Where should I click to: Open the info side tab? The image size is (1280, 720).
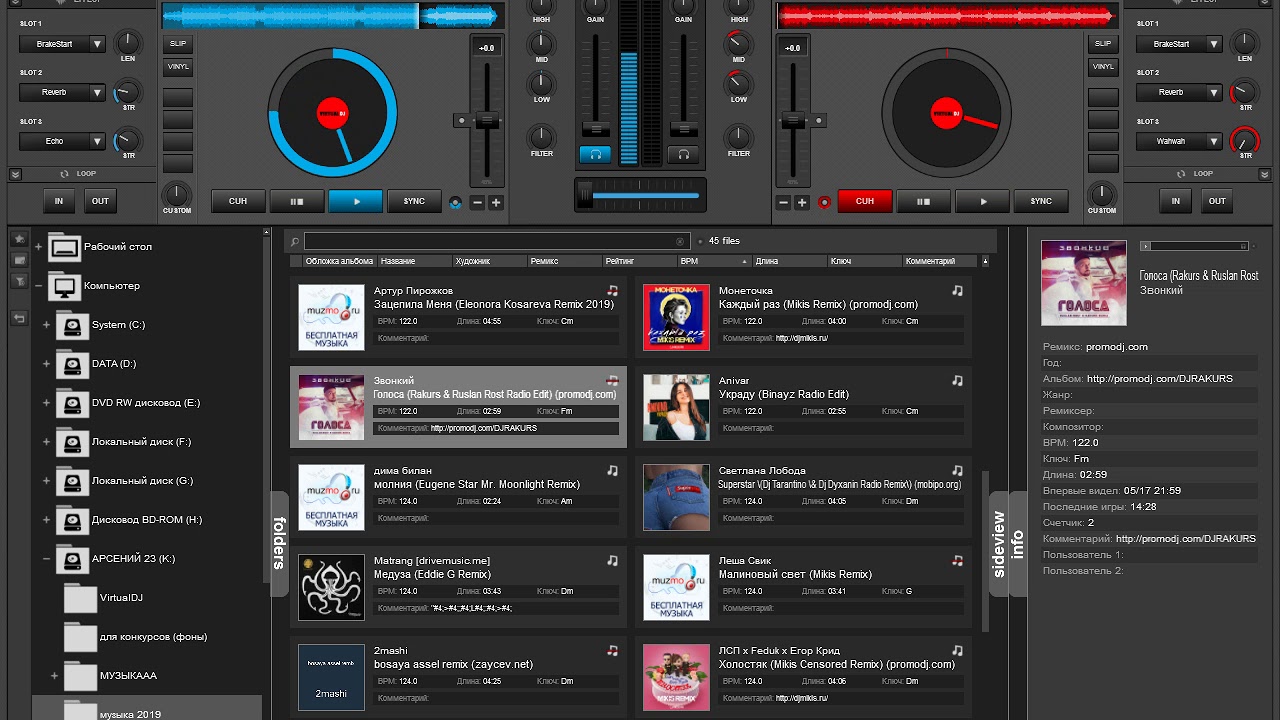pyautogui.click(x=1018, y=543)
